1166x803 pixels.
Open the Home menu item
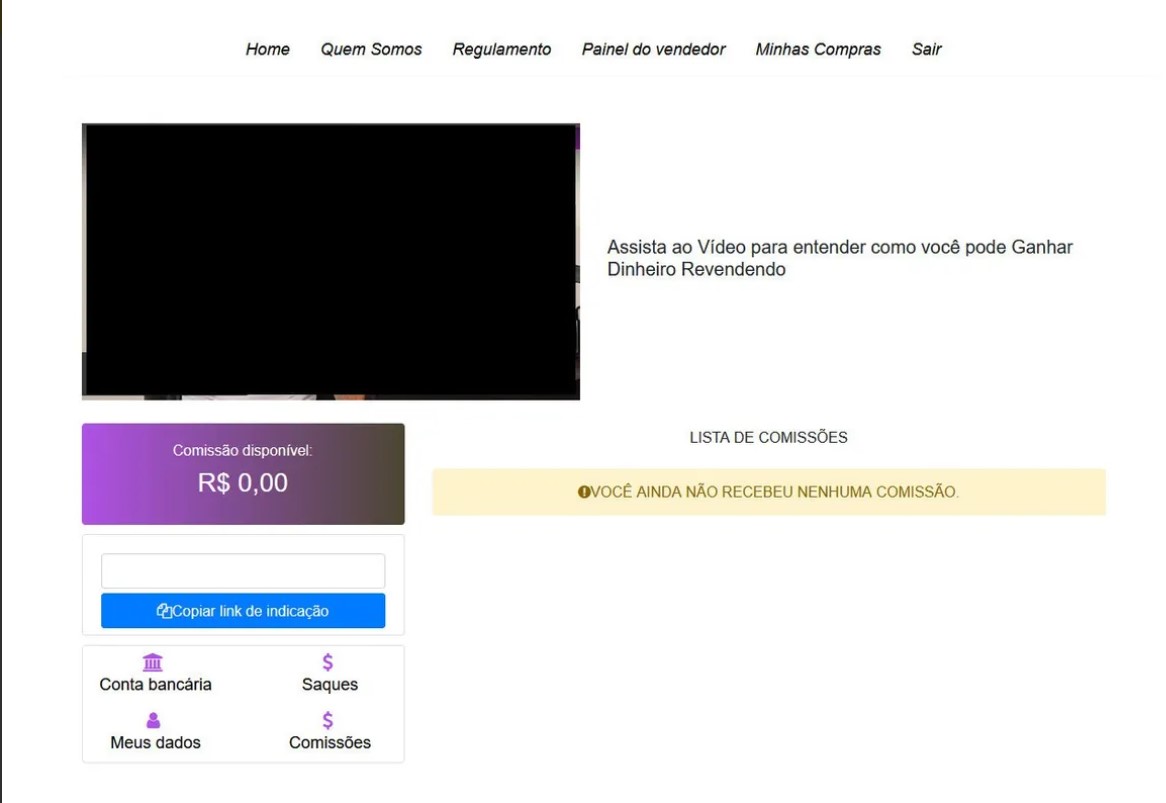pyautogui.click(x=268, y=48)
